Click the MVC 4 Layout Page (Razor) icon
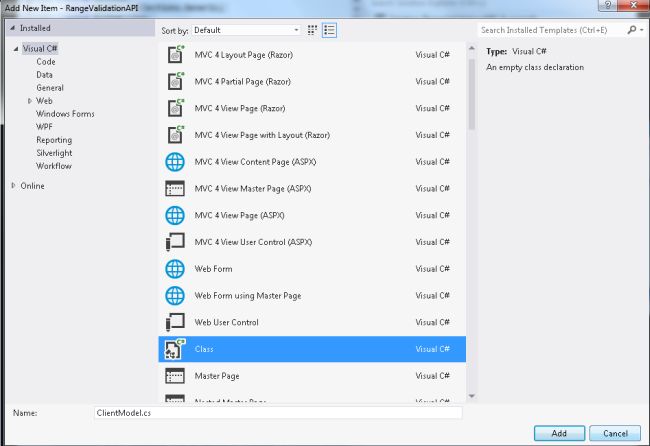 point(175,54)
